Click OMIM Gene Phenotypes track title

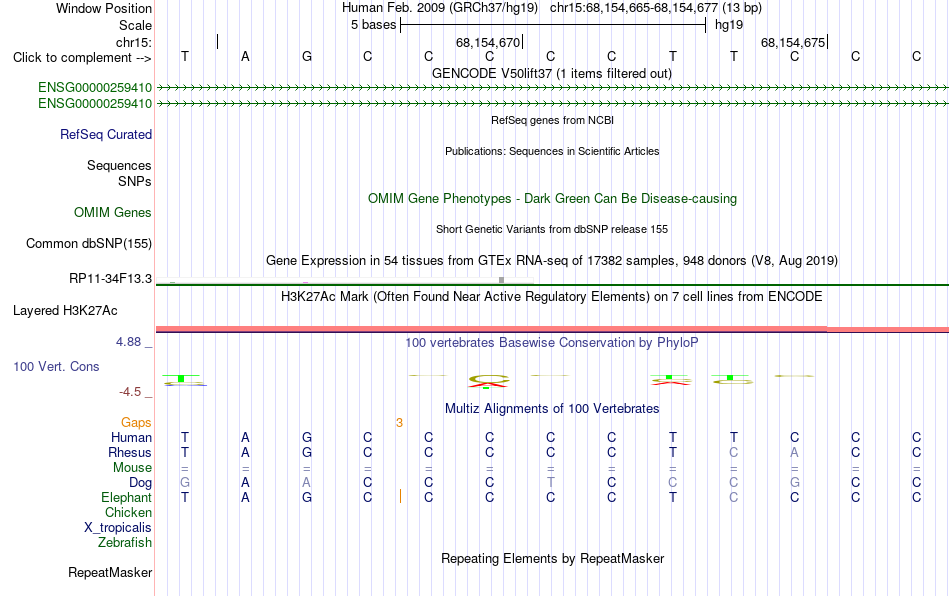coord(552,199)
